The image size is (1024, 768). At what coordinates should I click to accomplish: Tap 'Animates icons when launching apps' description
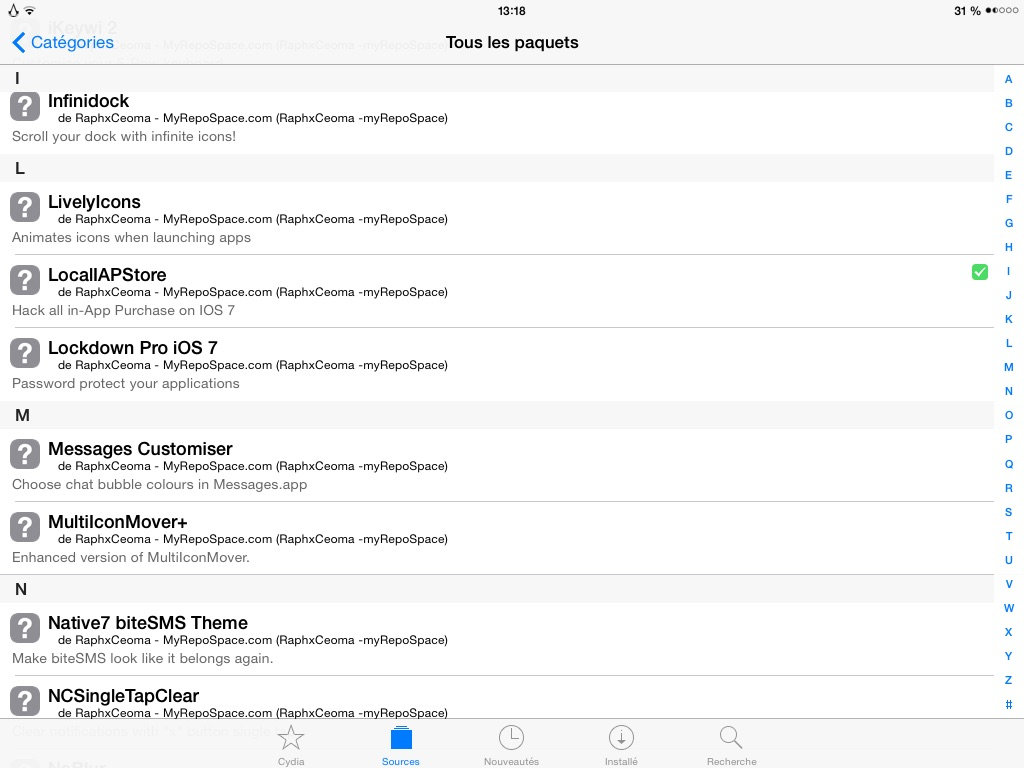[131, 238]
